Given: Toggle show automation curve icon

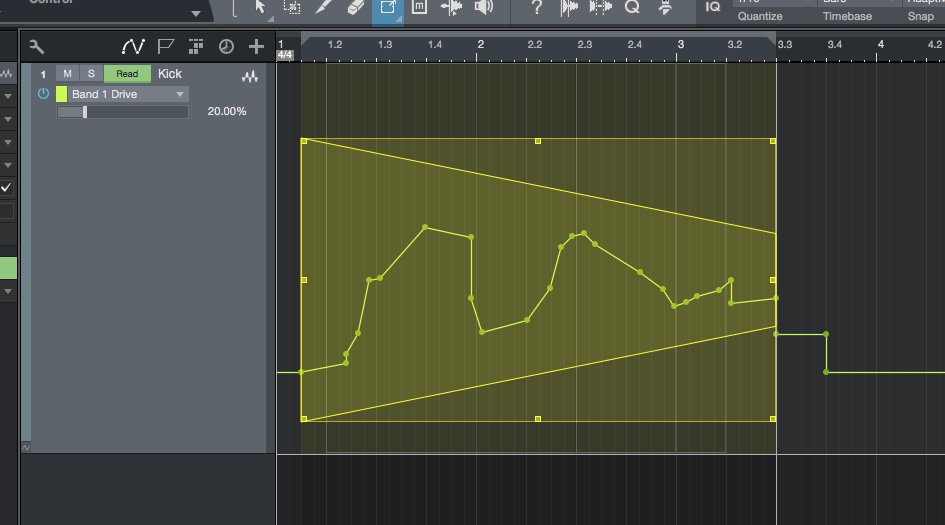Looking at the screenshot, I should (x=133, y=47).
